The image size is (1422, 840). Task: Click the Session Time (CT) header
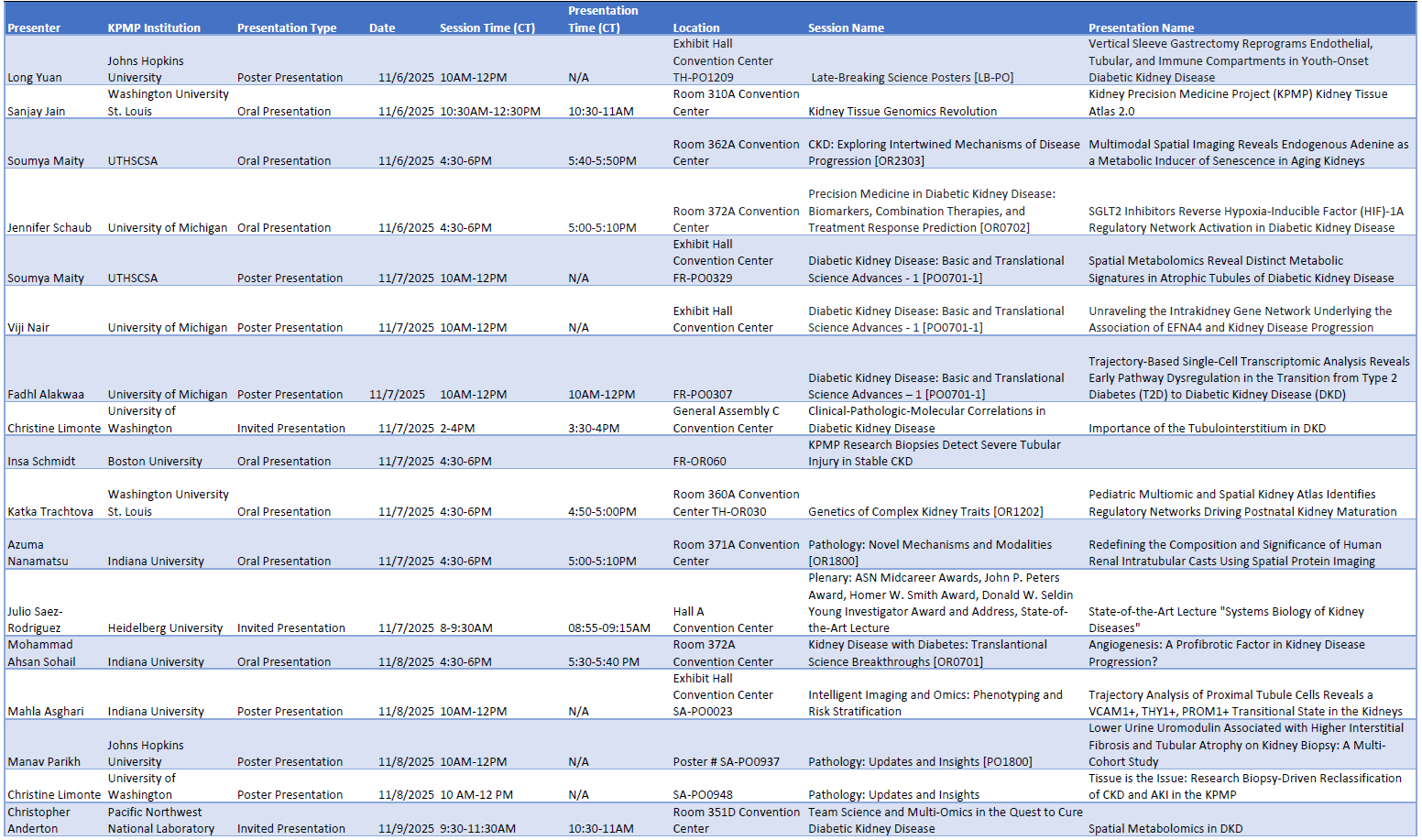(x=487, y=27)
